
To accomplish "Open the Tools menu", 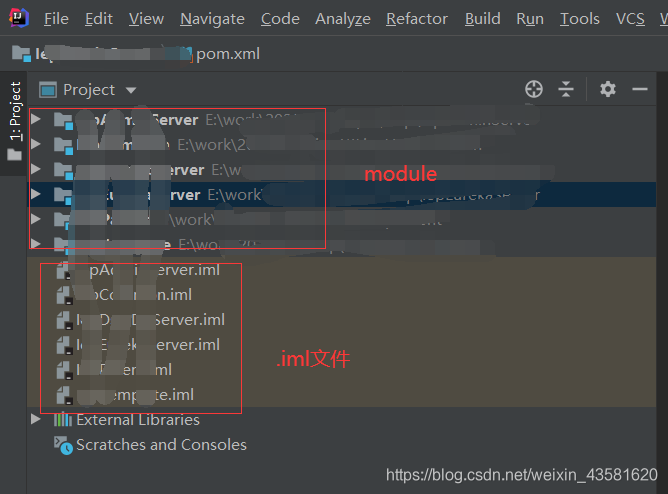I will tap(579, 19).
